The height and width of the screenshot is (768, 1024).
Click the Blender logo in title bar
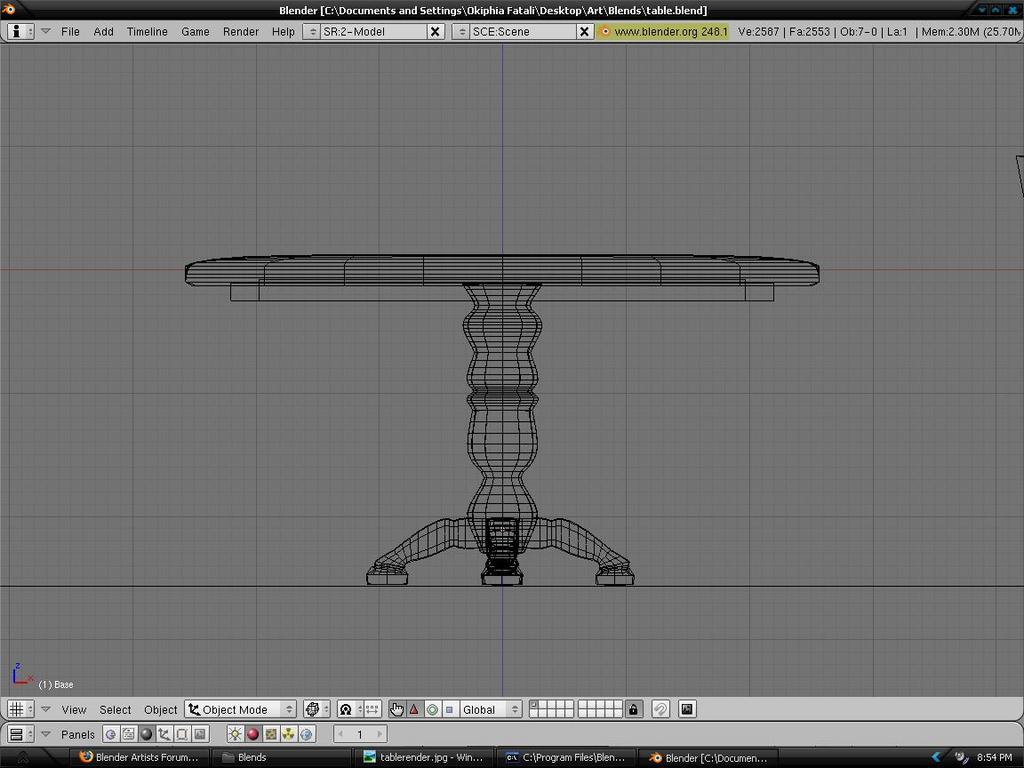coord(8,9)
